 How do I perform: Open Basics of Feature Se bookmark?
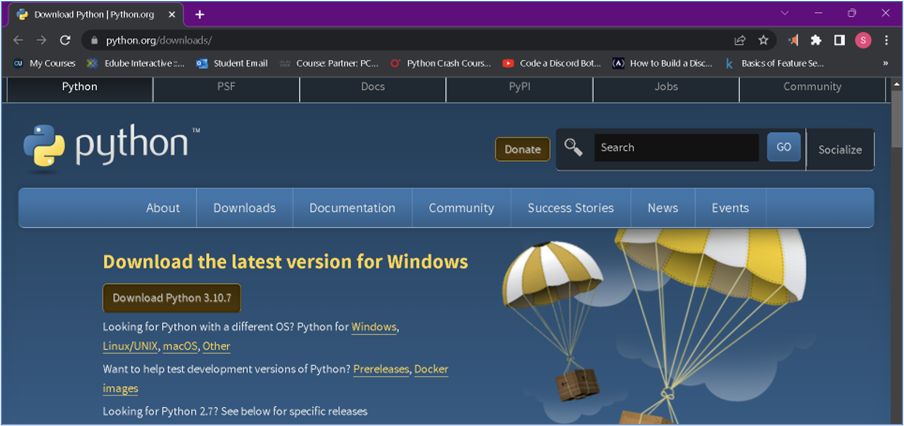(x=774, y=63)
